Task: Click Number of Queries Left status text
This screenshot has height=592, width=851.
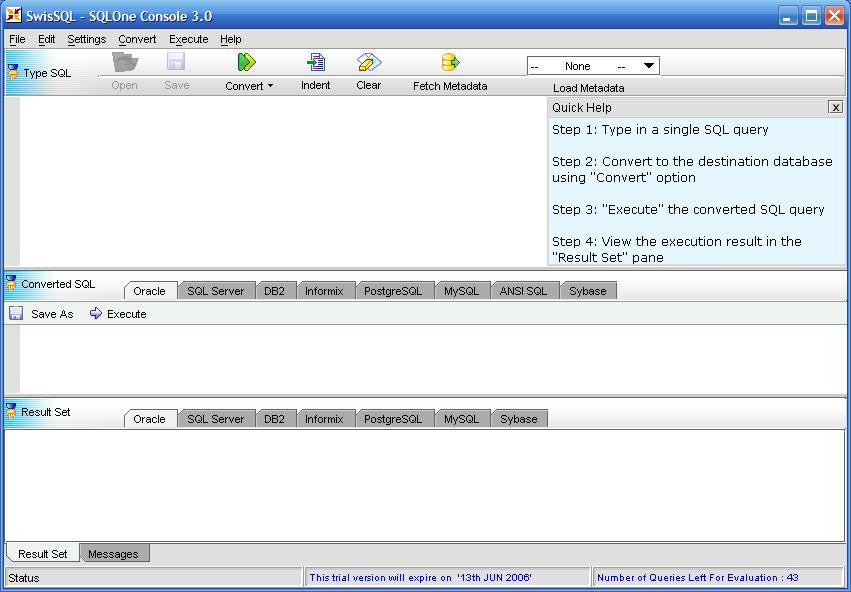Action: pyautogui.click(x=698, y=577)
